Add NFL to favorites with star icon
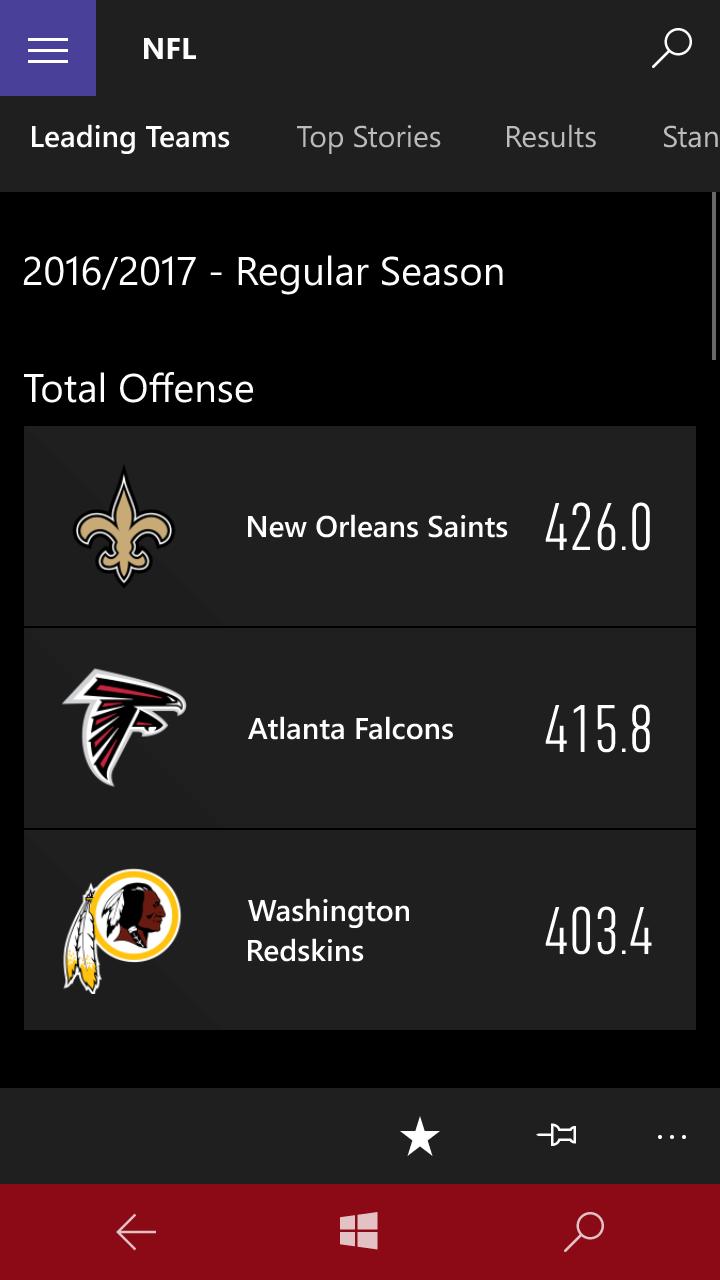Viewport: 720px width, 1280px height. coord(420,1136)
